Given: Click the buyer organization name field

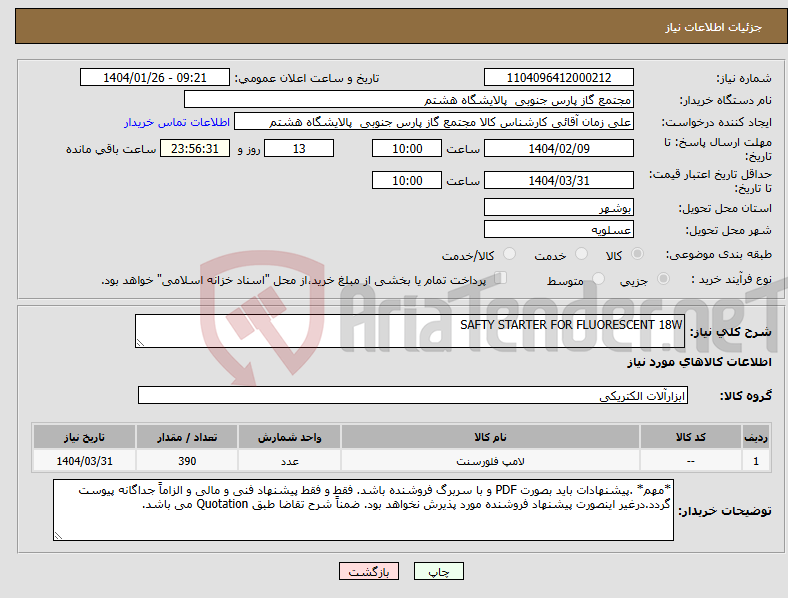Looking at the screenshot, I should [x=409, y=99].
